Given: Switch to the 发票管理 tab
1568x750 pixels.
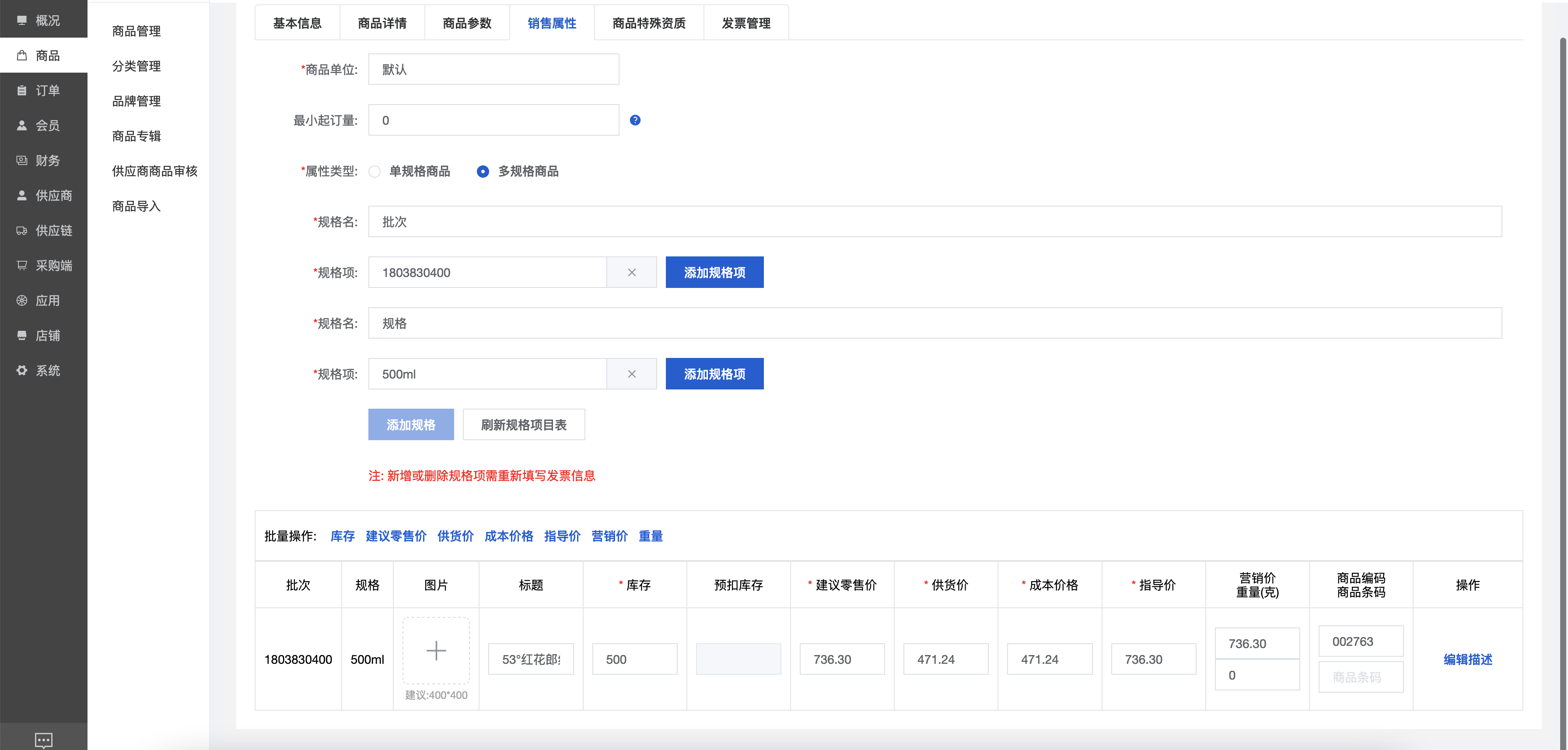Looking at the screenshot, I should click(745, 23).
